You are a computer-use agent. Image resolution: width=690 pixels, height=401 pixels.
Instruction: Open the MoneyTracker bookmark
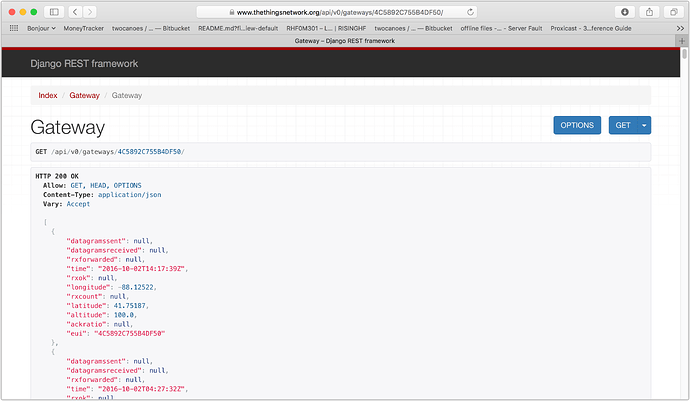coord(83,28)
